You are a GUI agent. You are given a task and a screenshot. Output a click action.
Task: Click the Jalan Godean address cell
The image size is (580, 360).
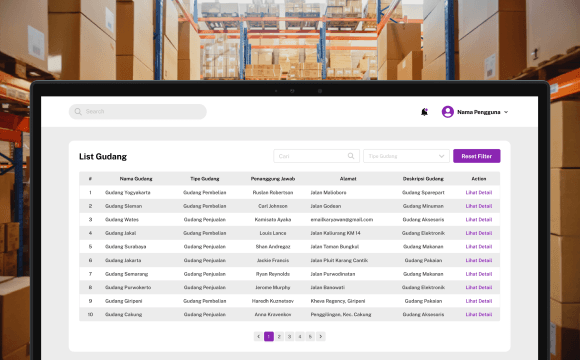(x=326, y=206)
